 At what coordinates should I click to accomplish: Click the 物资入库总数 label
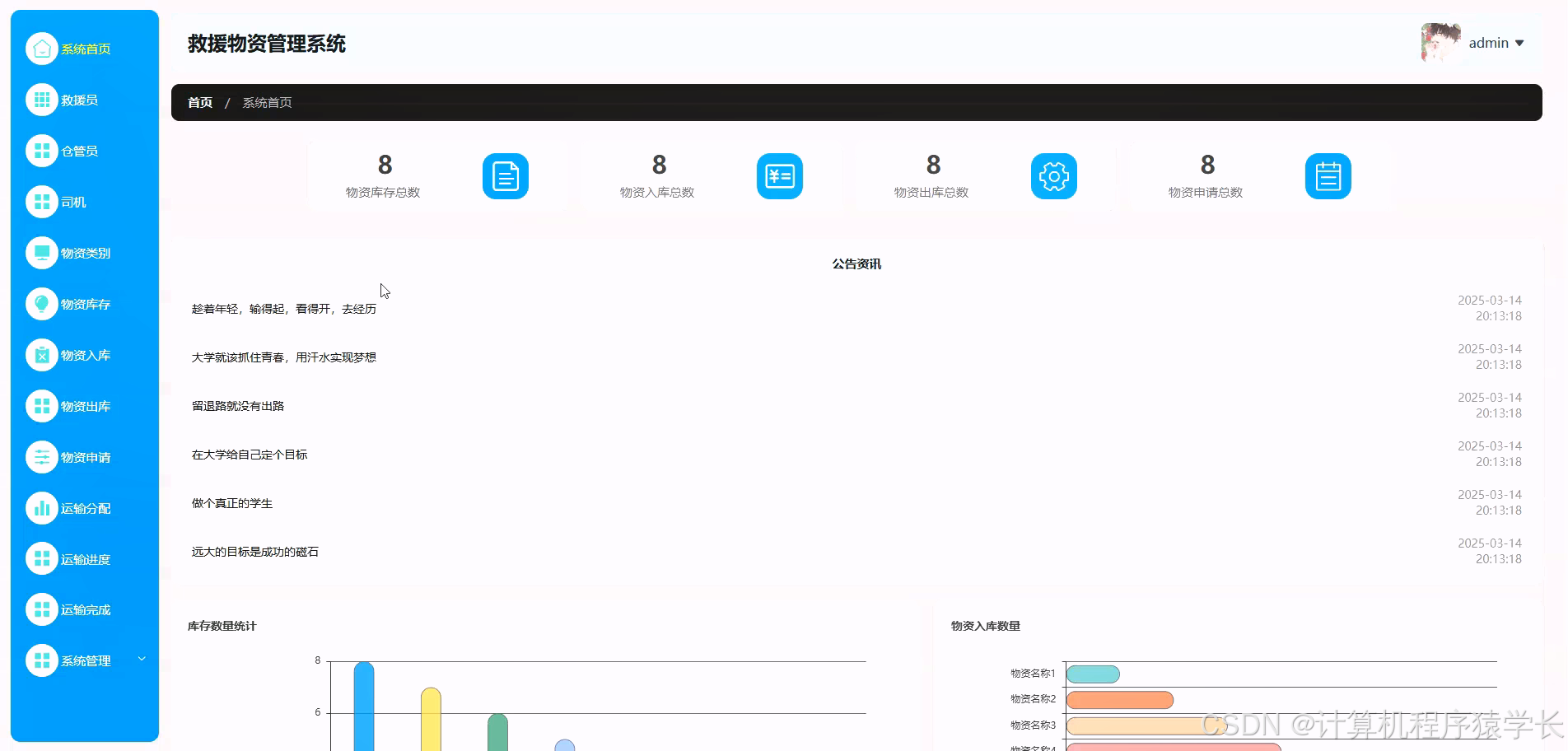click(x=657, y=192)
